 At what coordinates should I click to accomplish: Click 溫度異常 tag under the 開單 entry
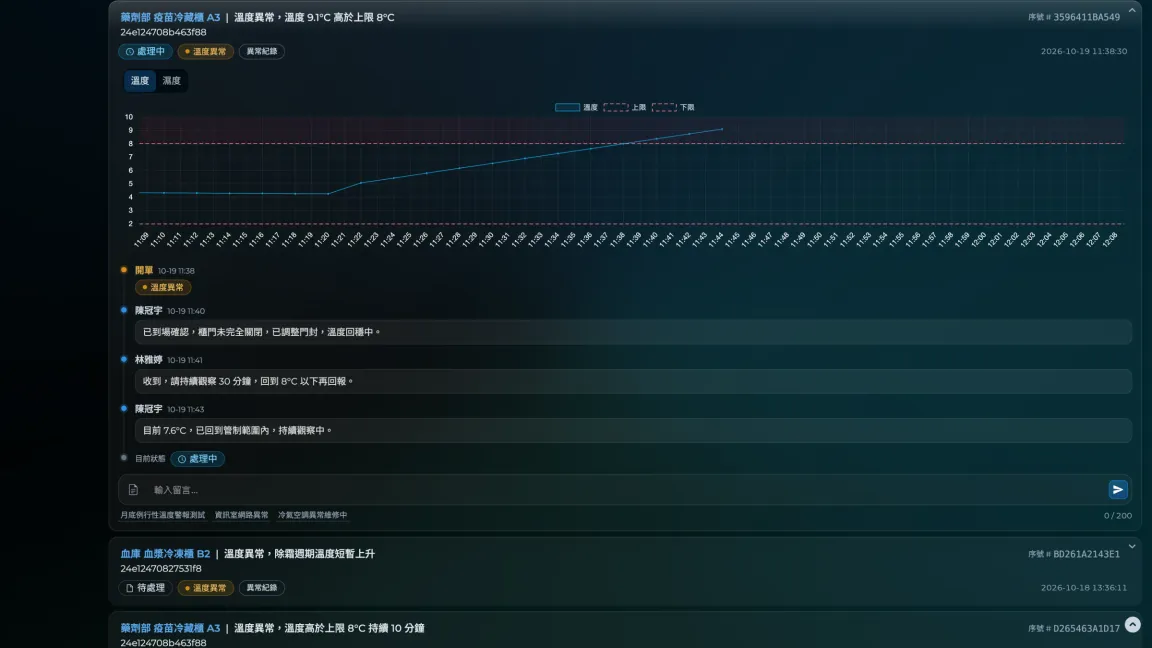163,287
